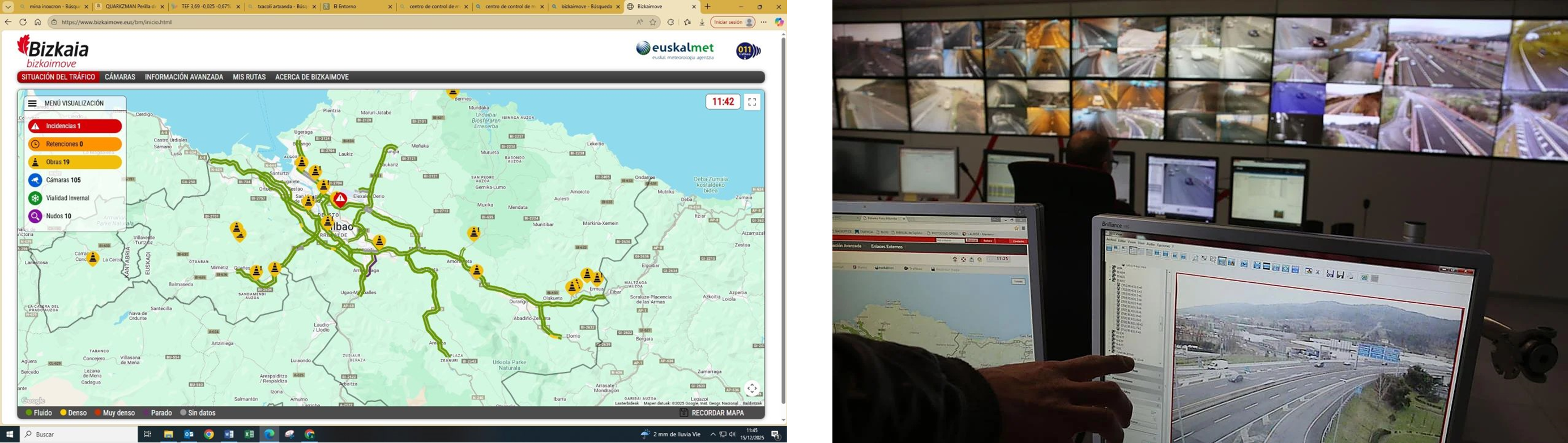Click the Recordar Mapa button
Viewport: 1568px width, 443px height.
(712, 412)
